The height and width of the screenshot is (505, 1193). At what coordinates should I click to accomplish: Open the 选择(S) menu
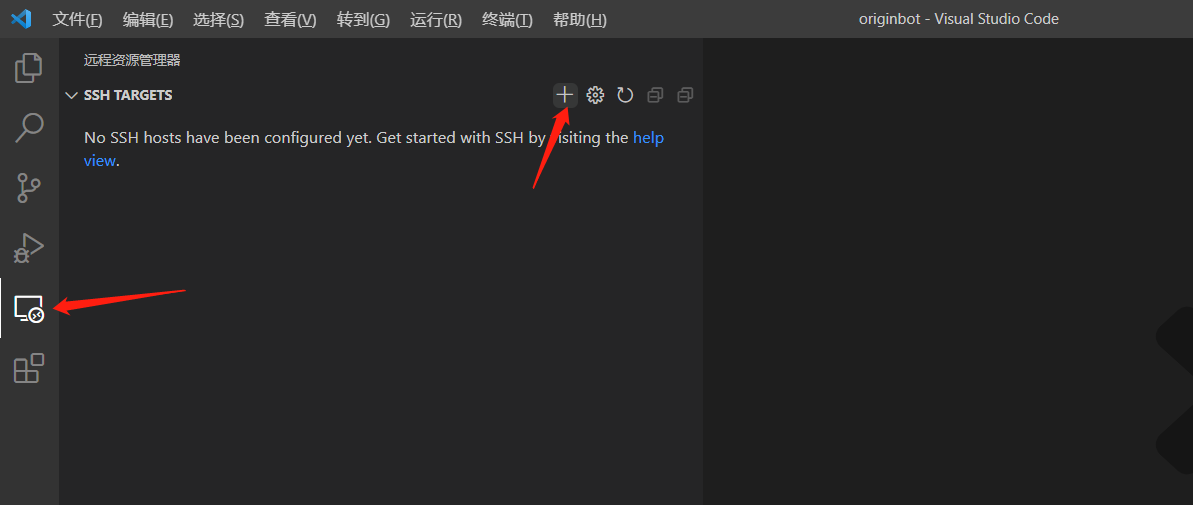click(218, 20)
